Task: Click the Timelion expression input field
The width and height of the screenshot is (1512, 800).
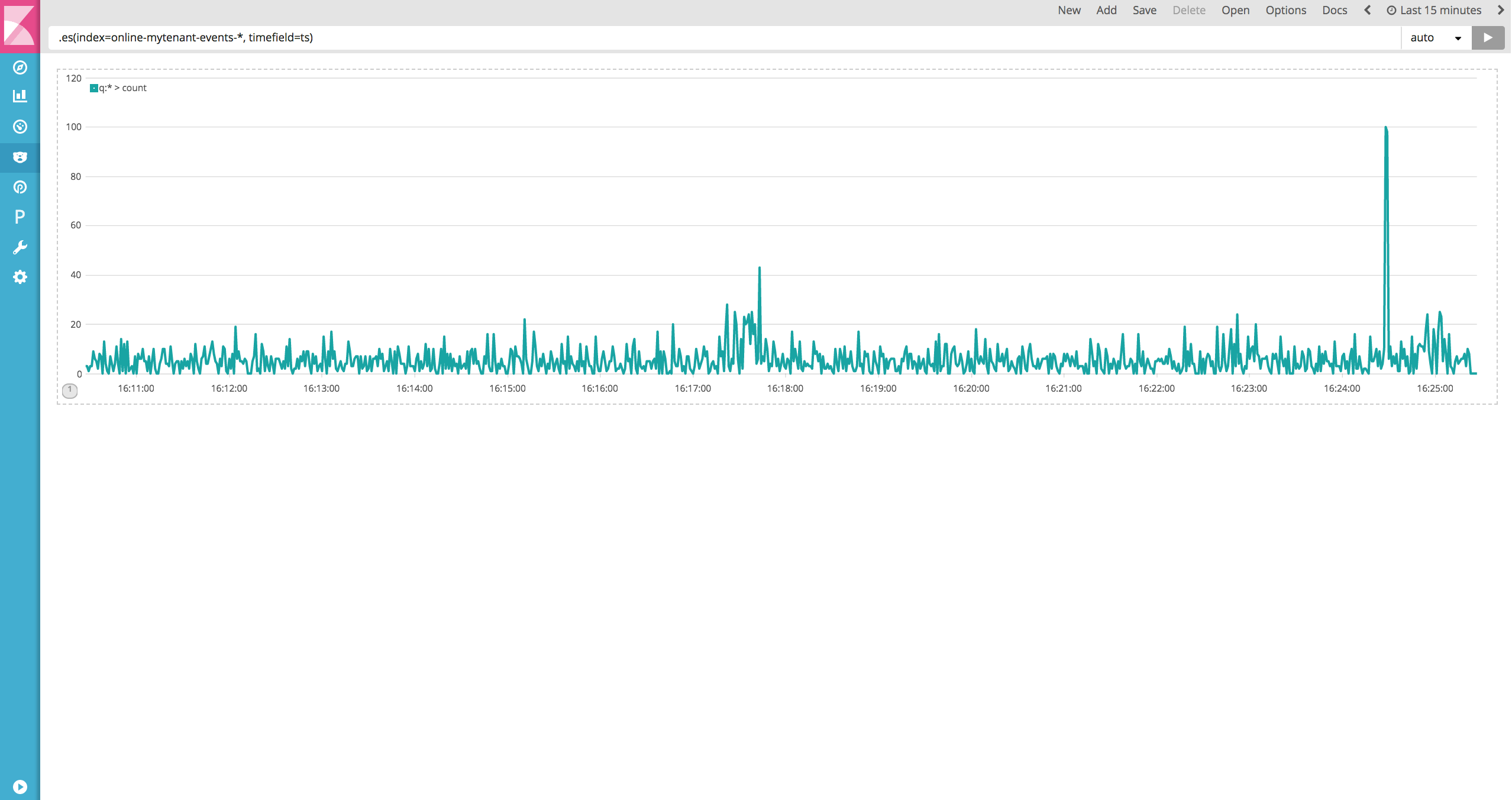Action: point(725,38)
